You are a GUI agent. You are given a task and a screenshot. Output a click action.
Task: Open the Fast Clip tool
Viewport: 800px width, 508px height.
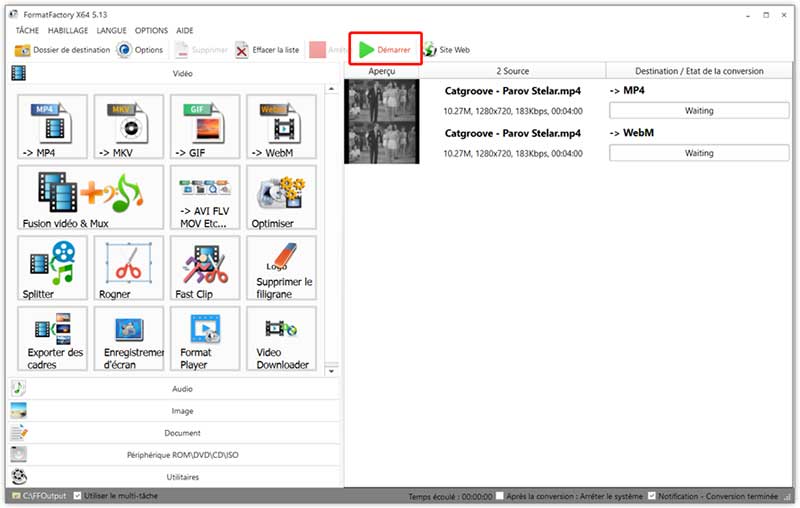tap(205, 268)
